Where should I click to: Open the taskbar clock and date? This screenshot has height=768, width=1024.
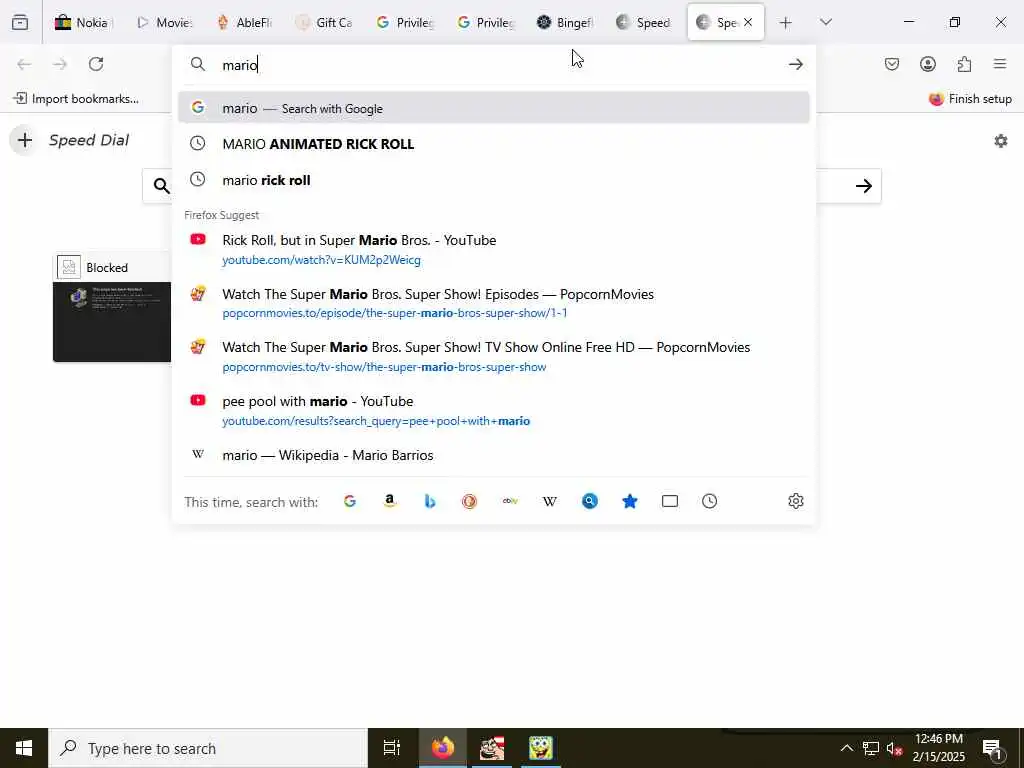(938, 748)
